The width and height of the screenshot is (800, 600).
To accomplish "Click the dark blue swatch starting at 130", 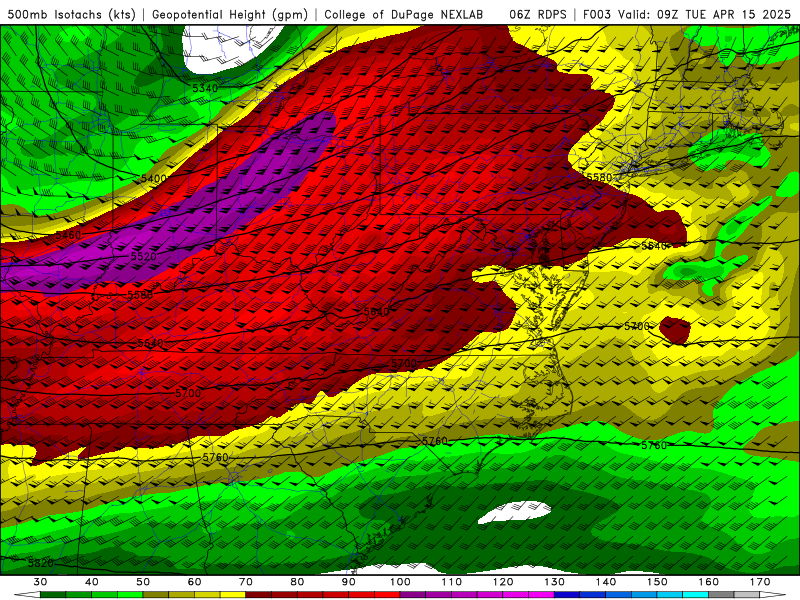I will point(567,595).
